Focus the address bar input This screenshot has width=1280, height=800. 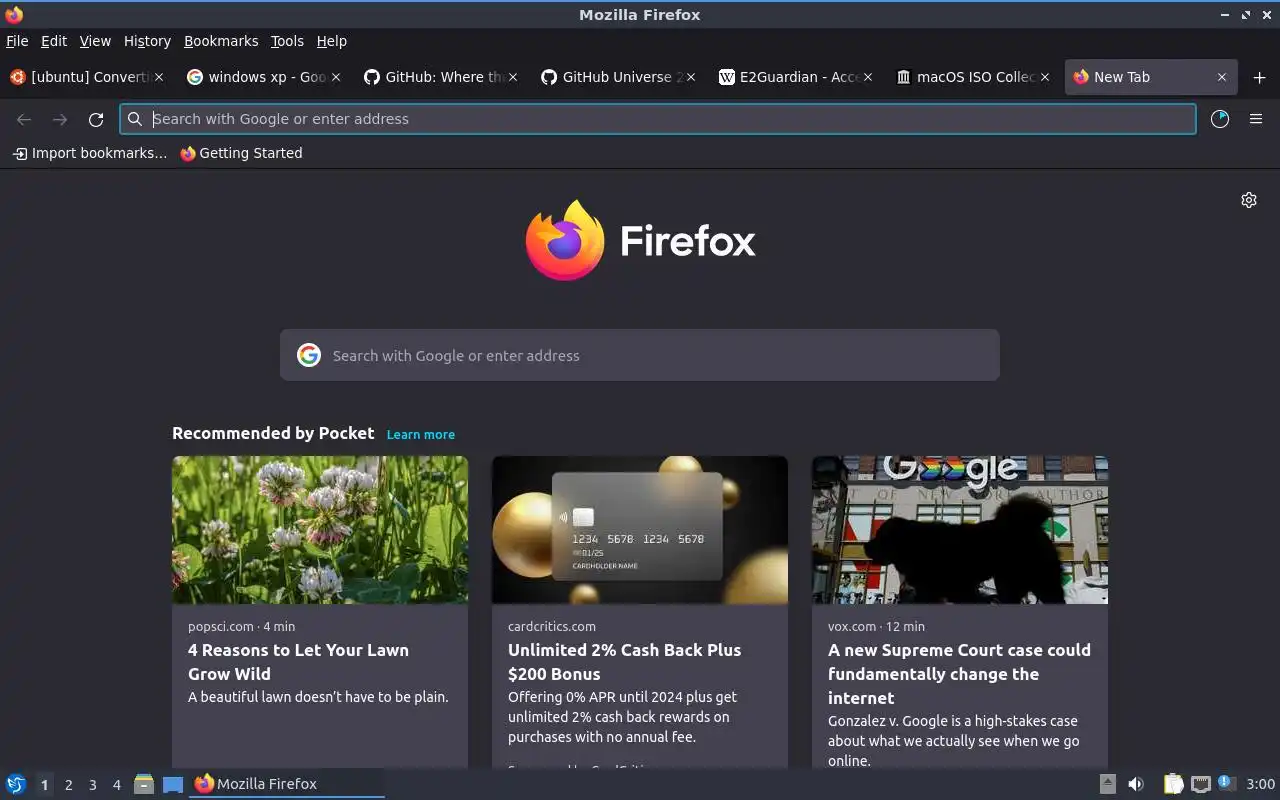658,119
